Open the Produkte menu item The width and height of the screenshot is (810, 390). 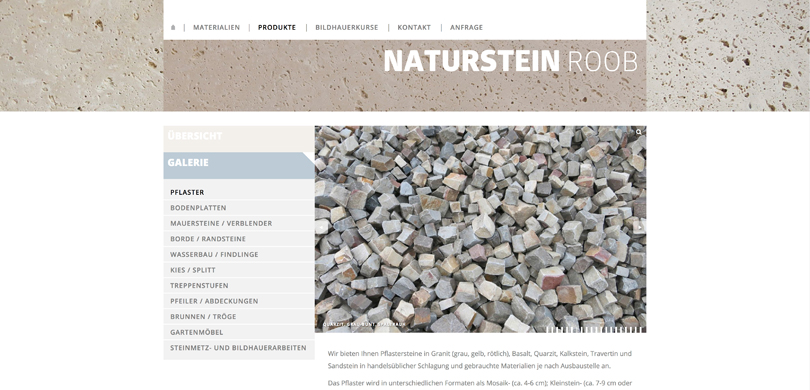pos(277,28)
